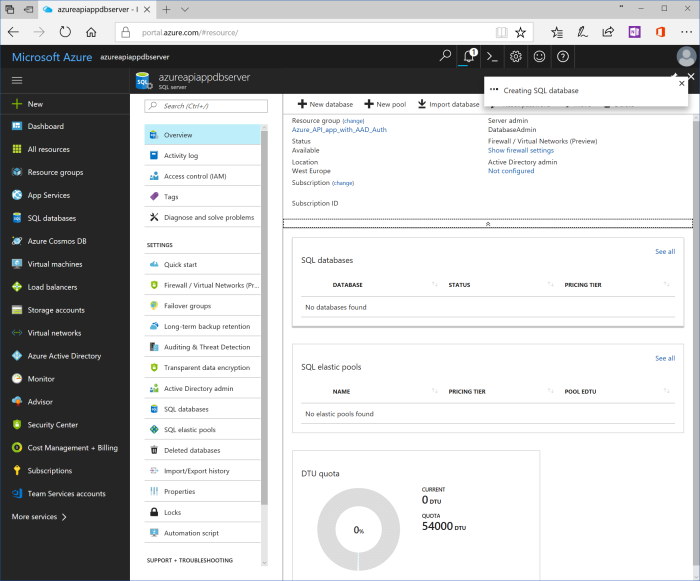Screen dimensions: 700x581
Task: Sort by DATABASE column
Action: tap(347, 285)
